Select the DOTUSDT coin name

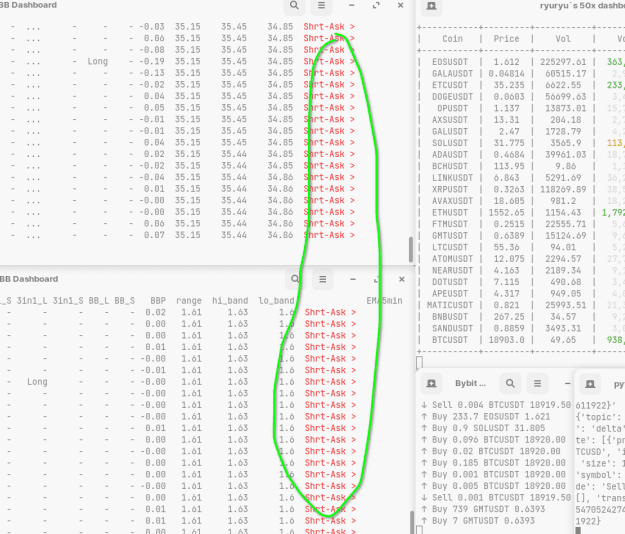(452, 282)
